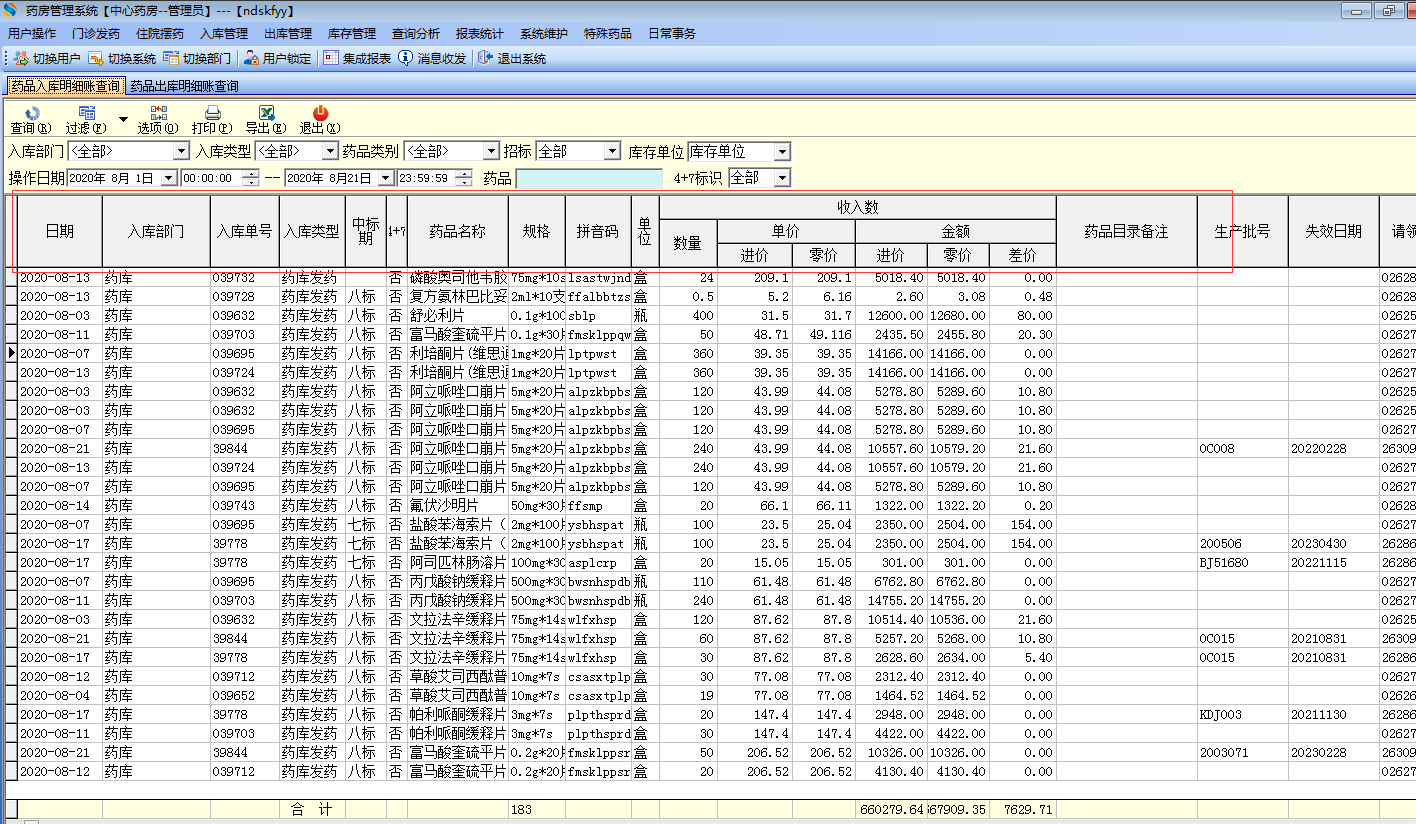
Task: Click the 入库单号 column header
Action: pos(245,231)
